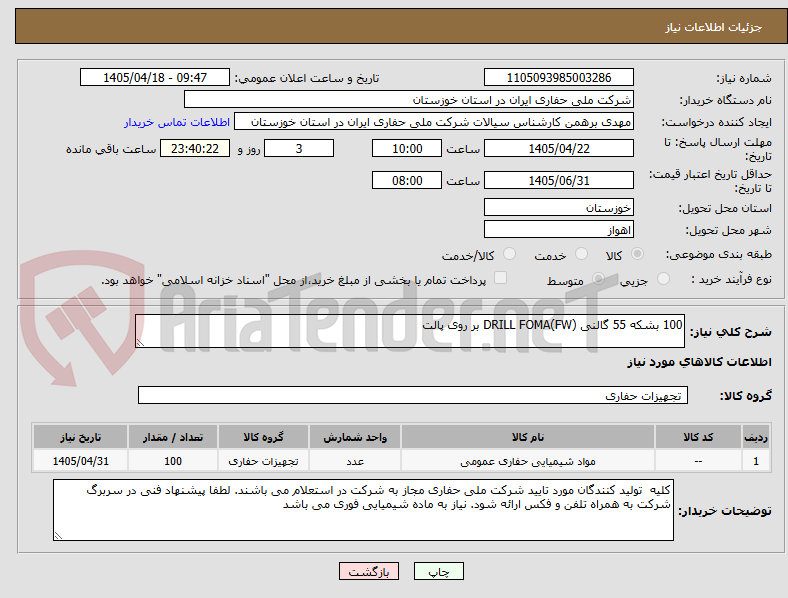Image resolution: width=788 pixels, height=598 pixels.
Task: Click the row number cell 1
Action: (x=756, y=461)
